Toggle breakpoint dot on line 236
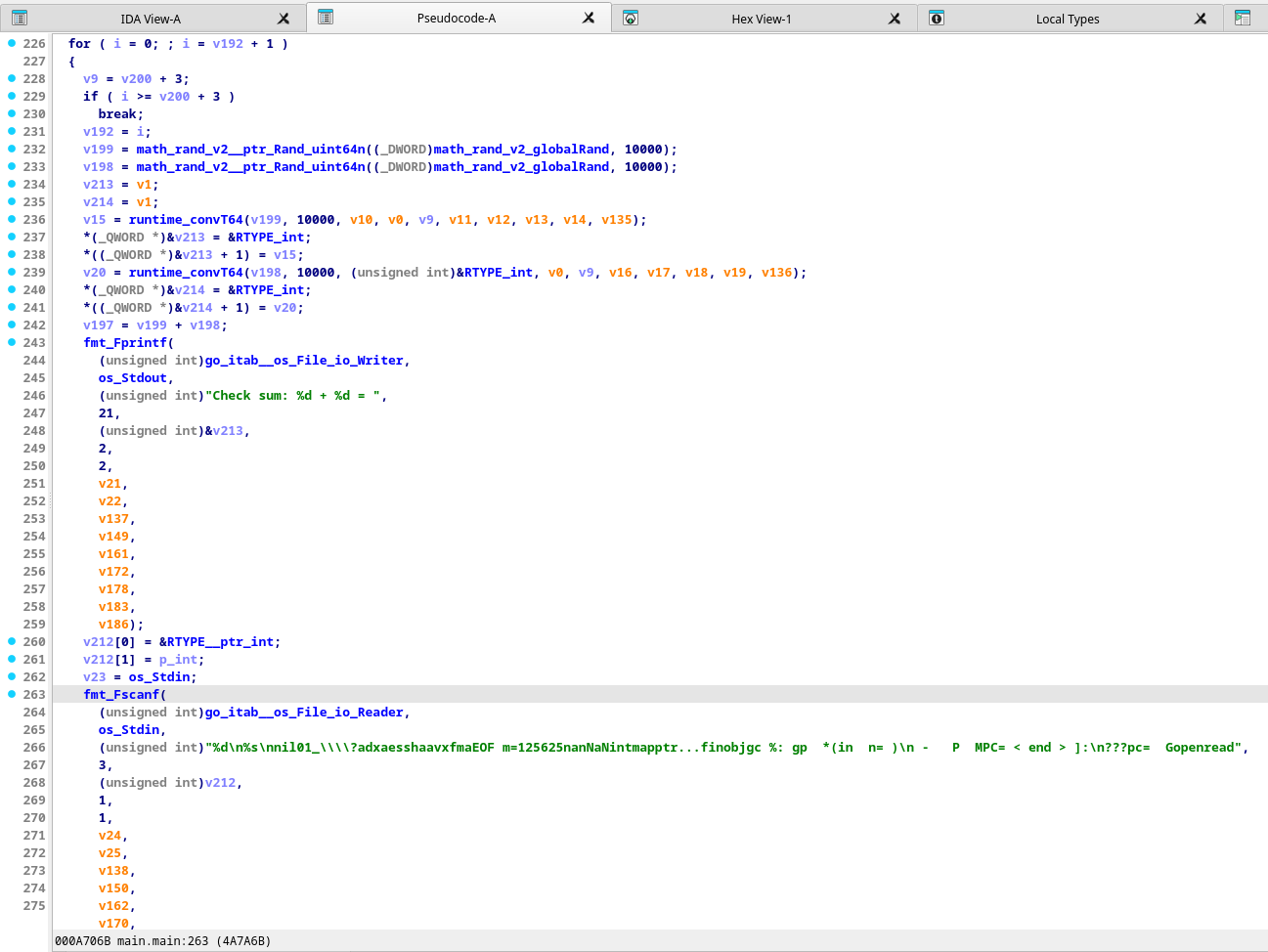The image size is (1268, 952). [12, 219]
